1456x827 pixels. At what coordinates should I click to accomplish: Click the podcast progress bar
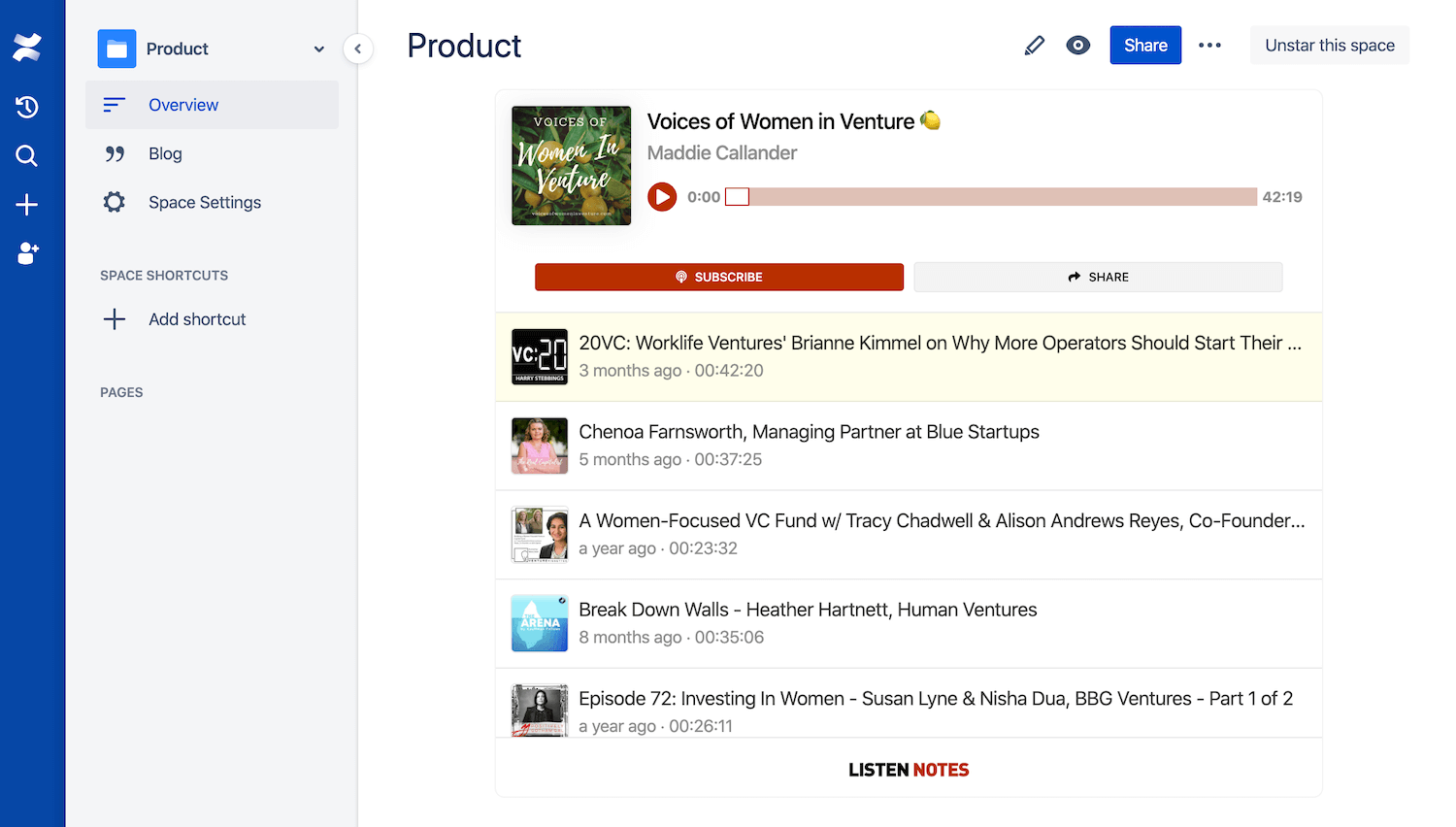991,197
